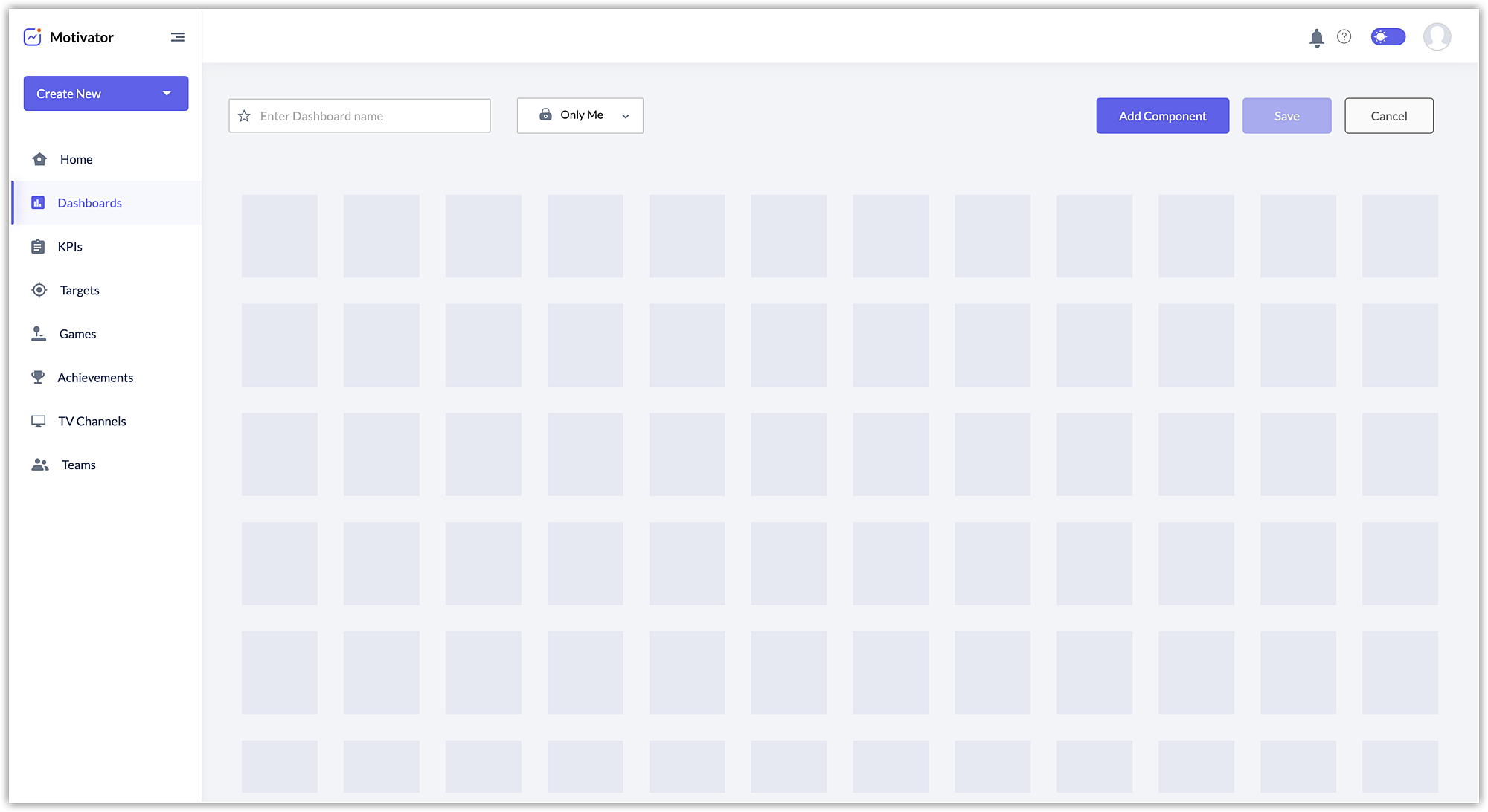Click the user profile avatar
Viewport: 1488px width, 812px height.
(1437, 36)
